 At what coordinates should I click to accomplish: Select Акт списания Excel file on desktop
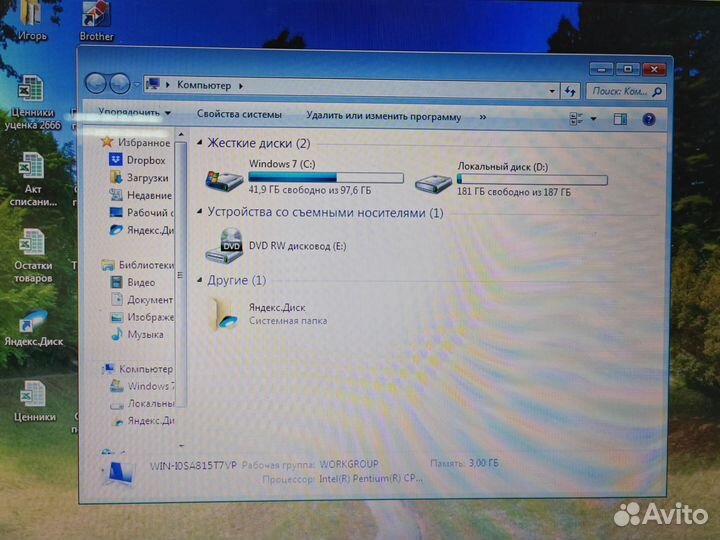click(32, 179)
